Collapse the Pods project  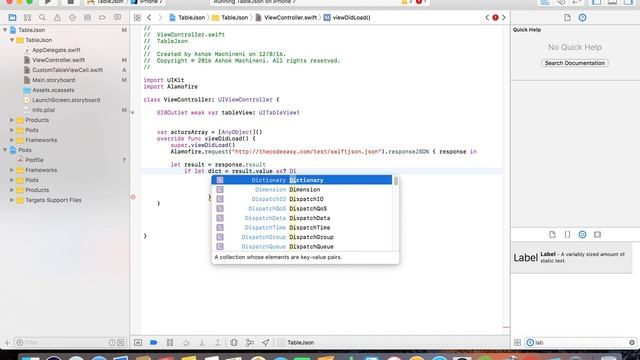[x=5, y=150]
